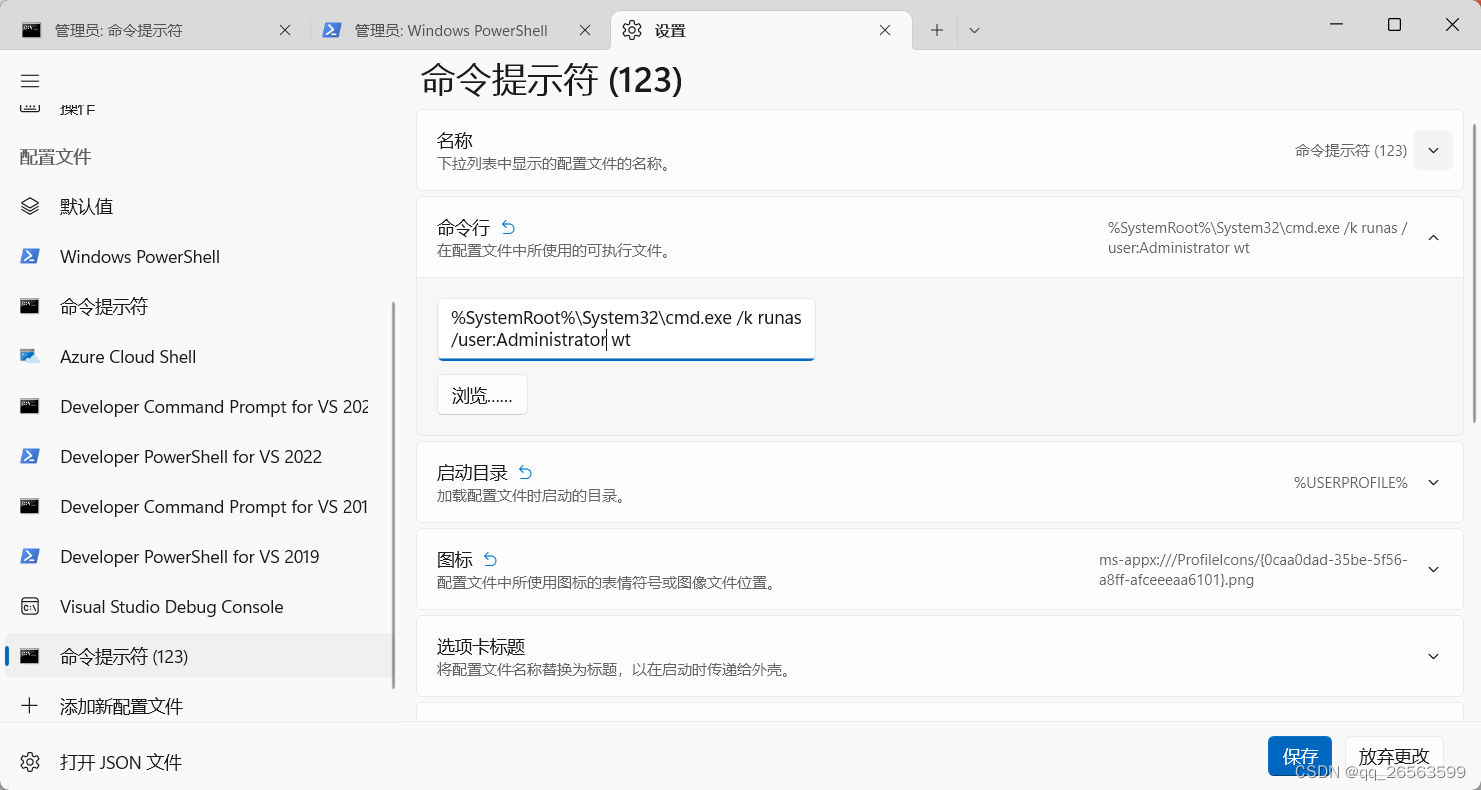Image resolution: width=1481 pixels, height=790 pixels.
Task: Click the PowerShell tab icon
Action: [x=332, y=30]
